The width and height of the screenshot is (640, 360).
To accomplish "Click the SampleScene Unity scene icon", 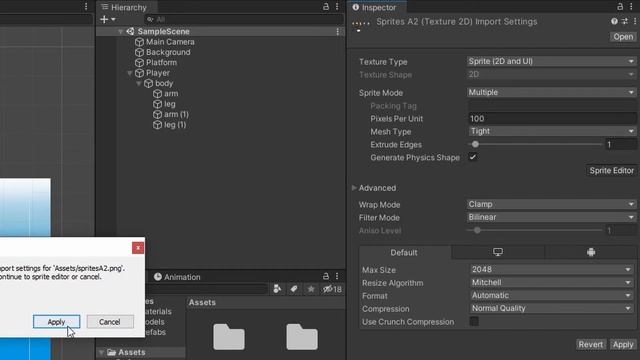I will point(130,31).
